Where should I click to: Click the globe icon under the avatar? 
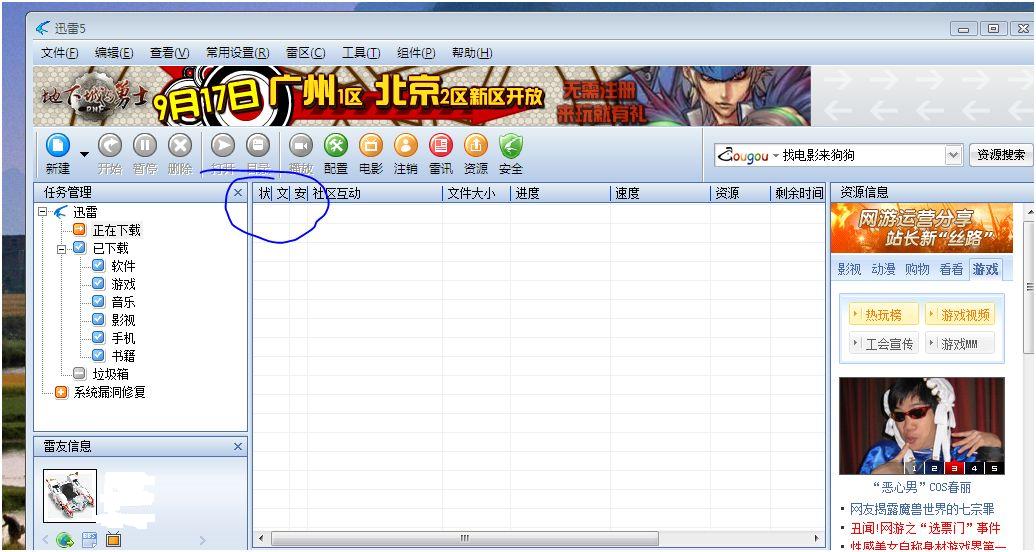pos(65,540)
